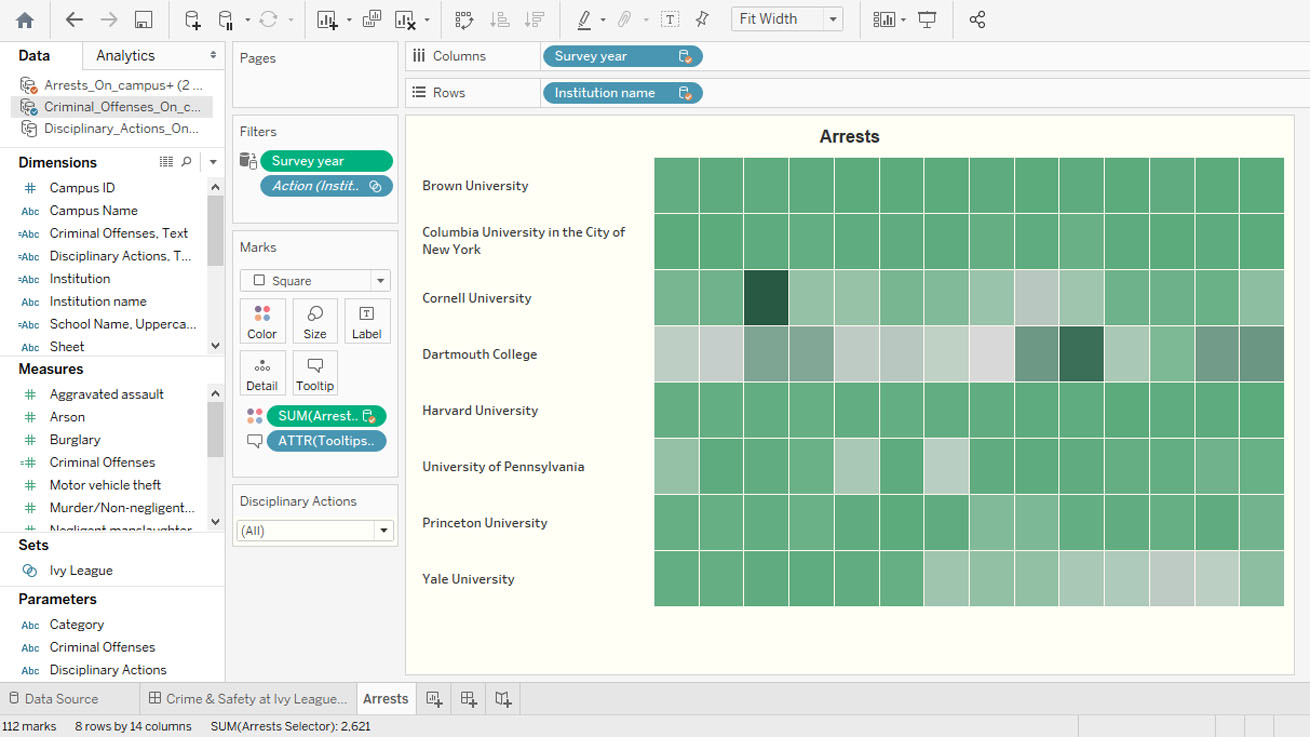Viewport: 1310px width, 737px height.
Task: Duplicate the current sheet icon
Action: 371,19
